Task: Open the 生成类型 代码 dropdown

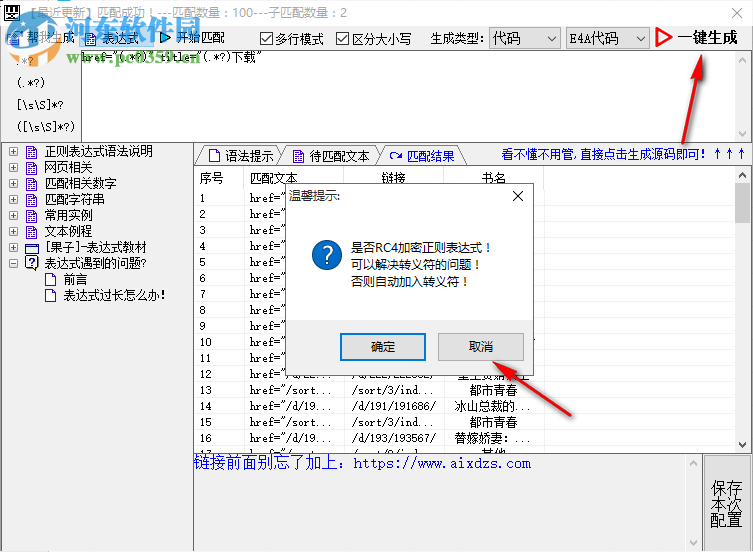Action: (524, 38)
